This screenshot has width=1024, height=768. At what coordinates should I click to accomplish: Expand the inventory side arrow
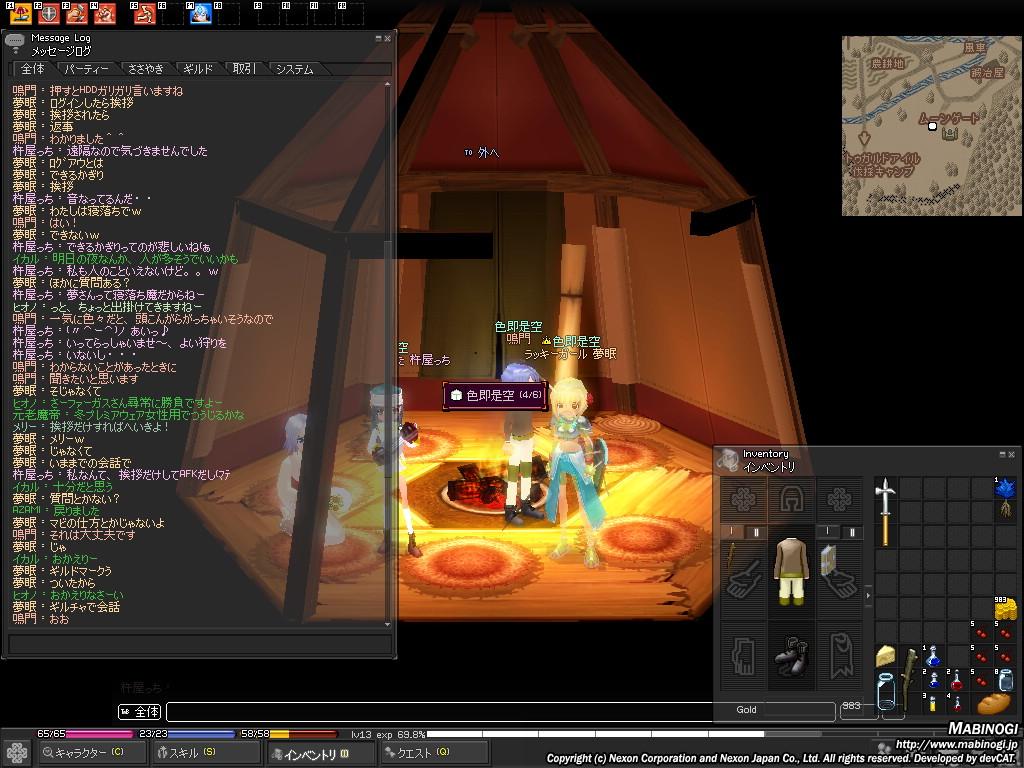[867, 595]
